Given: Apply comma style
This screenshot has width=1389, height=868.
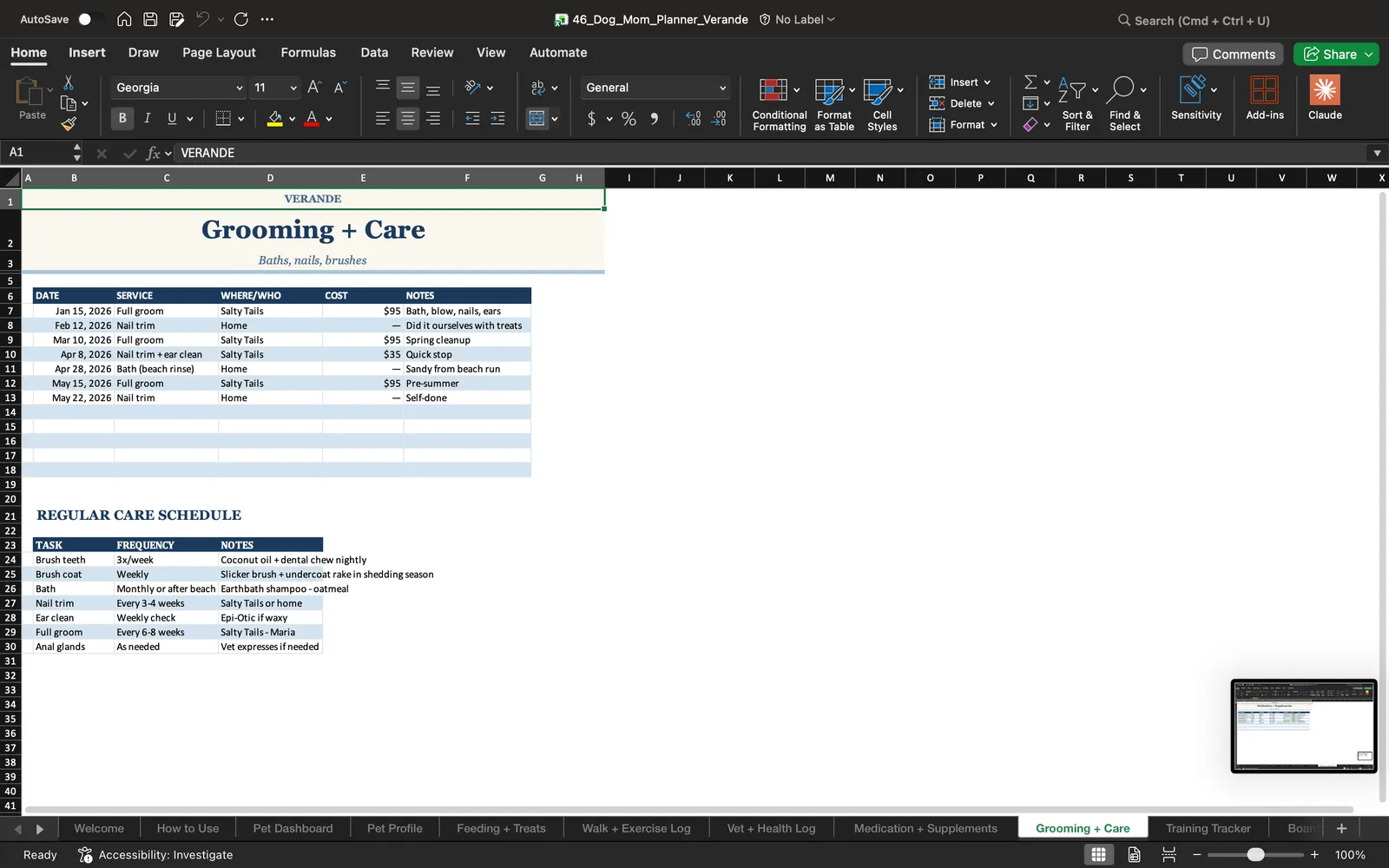Looking at the screenshot, I should tap(655, 118).
